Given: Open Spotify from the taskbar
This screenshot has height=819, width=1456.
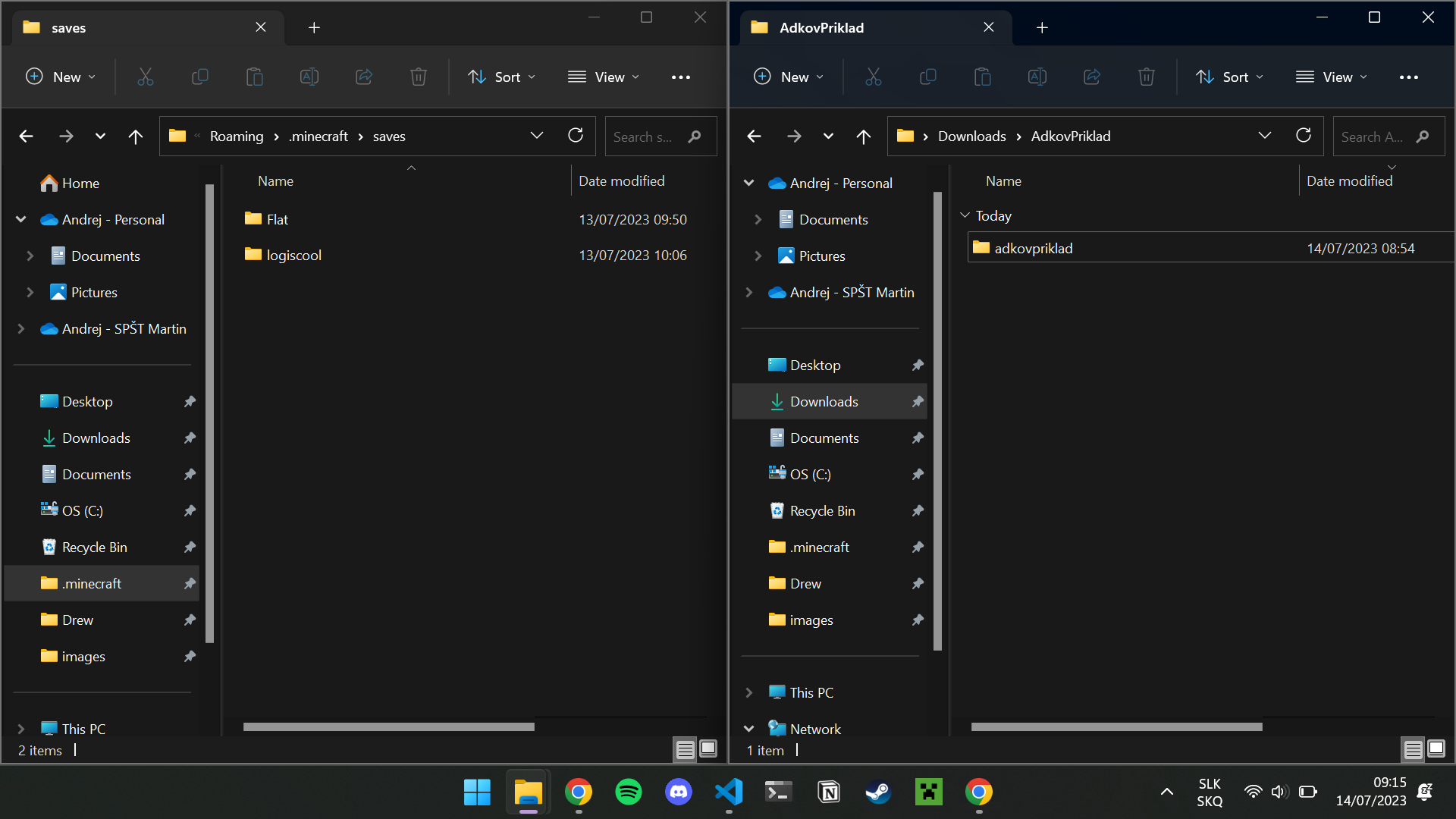Looking at the screenshot, I should [628, 792].
